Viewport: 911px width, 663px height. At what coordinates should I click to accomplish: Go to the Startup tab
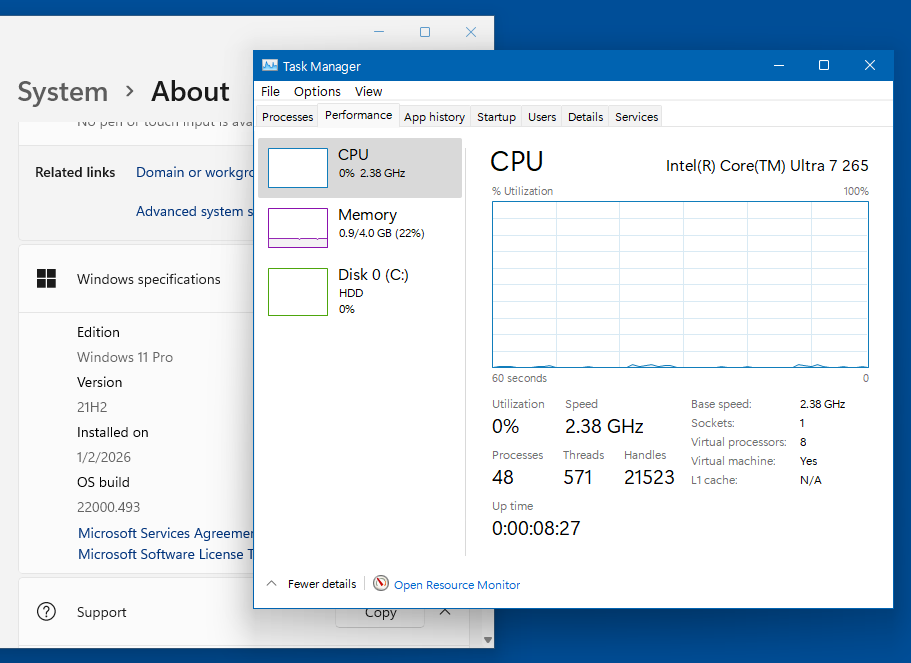[x=496, y=117]
